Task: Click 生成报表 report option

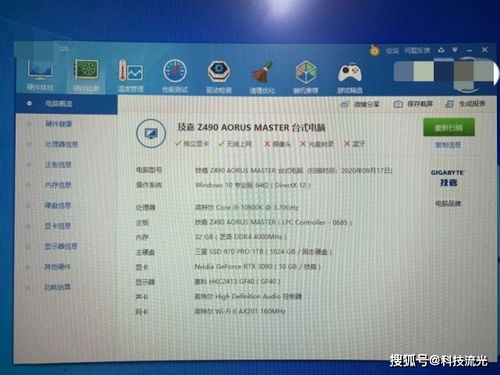Action: [x=465, y=104]
